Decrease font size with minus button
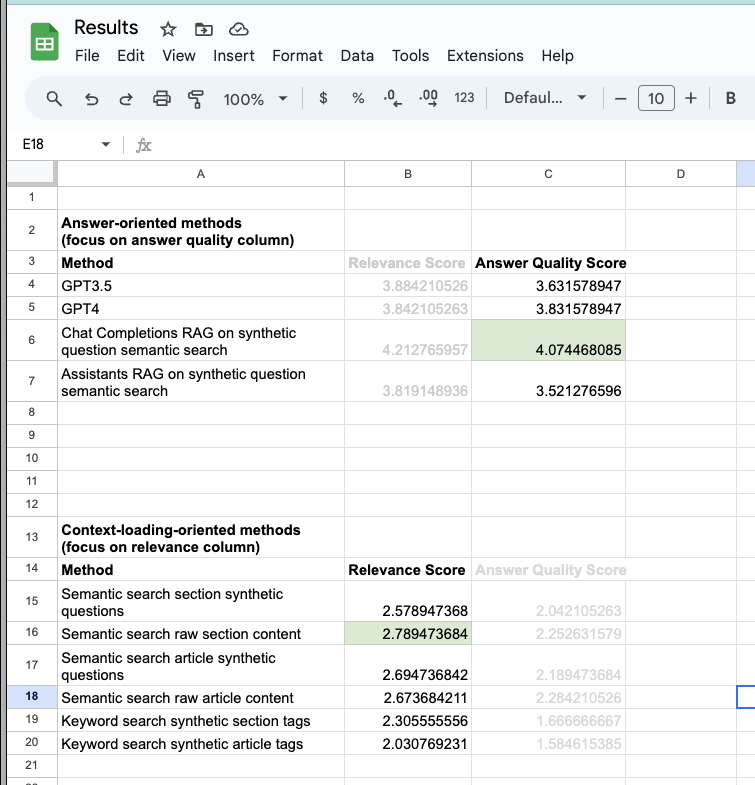This screenshot has height=785, width=755. coord(620,98)
